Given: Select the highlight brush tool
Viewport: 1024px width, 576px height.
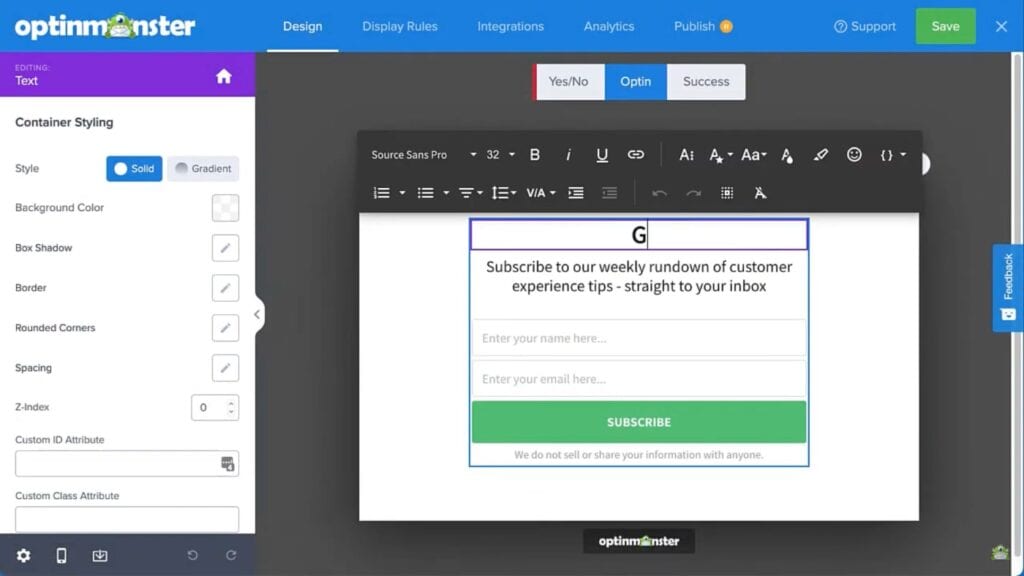Looking at the screenshot, I should (x=820, y=155).
